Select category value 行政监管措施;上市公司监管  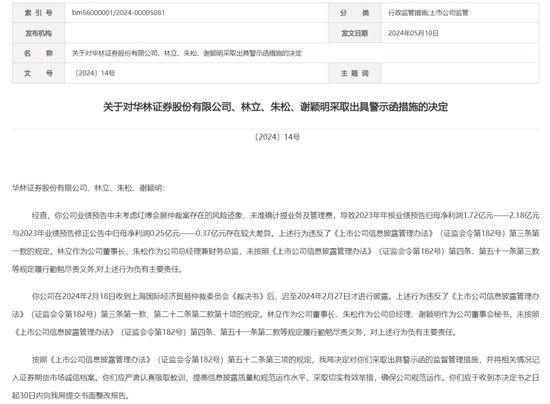tap(428, 13)
